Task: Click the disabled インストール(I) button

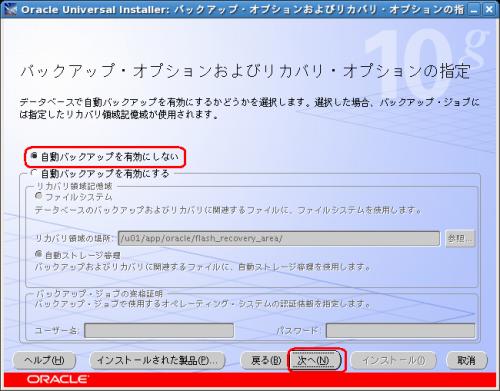Action: [393, 360]
